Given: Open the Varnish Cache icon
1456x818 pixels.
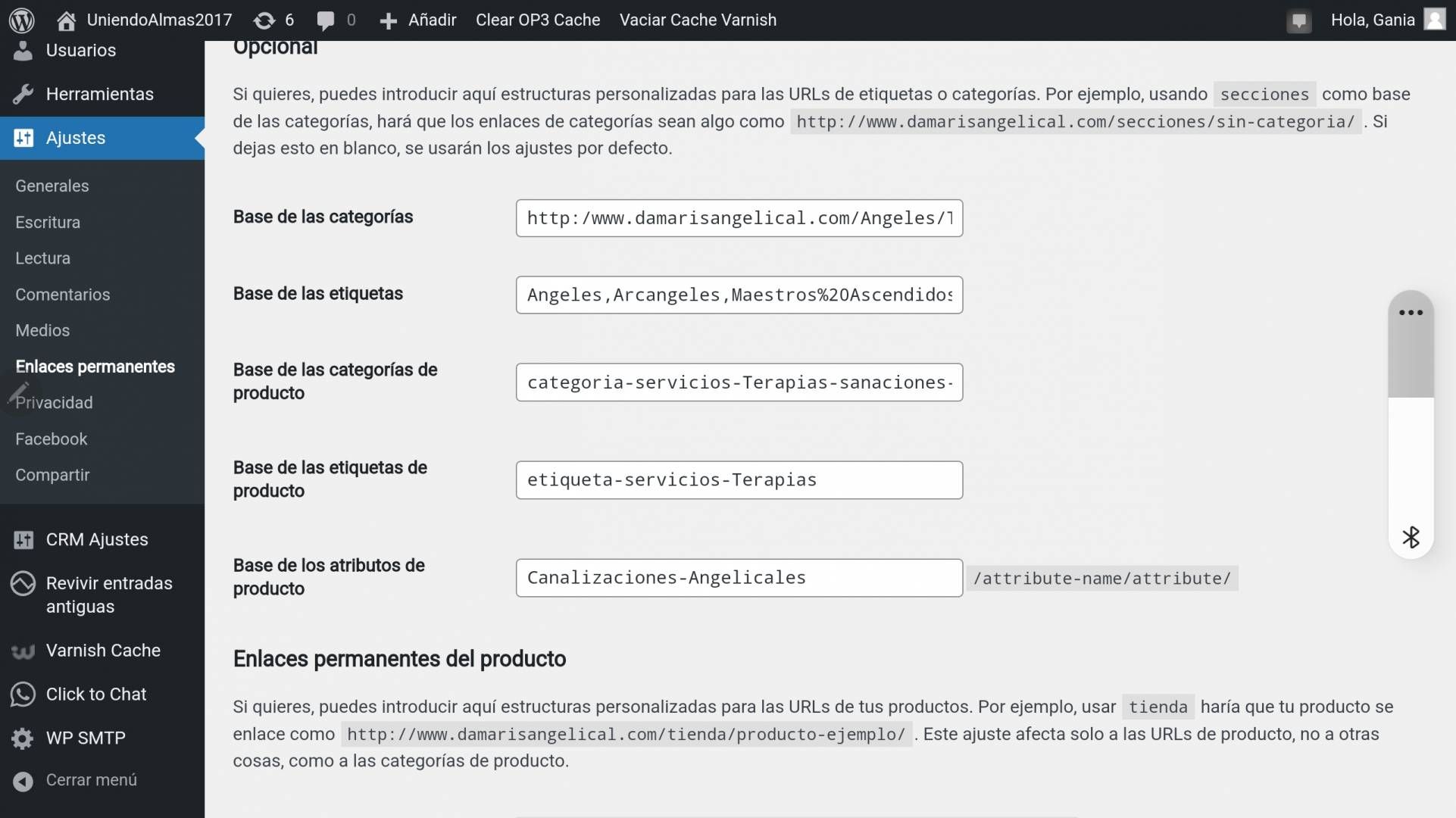Looking at the screenshot, I should tap(23, 651).
